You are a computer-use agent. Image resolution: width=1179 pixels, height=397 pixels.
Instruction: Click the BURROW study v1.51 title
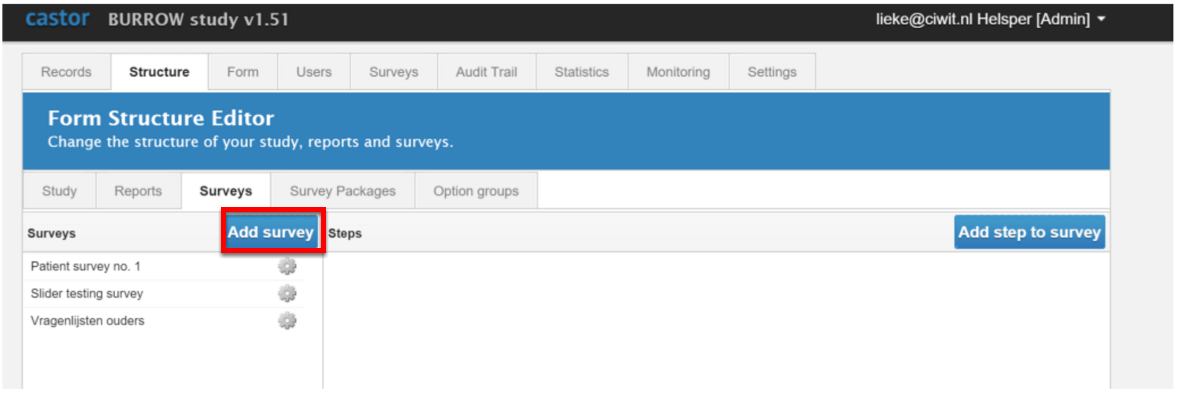(199, 20)
